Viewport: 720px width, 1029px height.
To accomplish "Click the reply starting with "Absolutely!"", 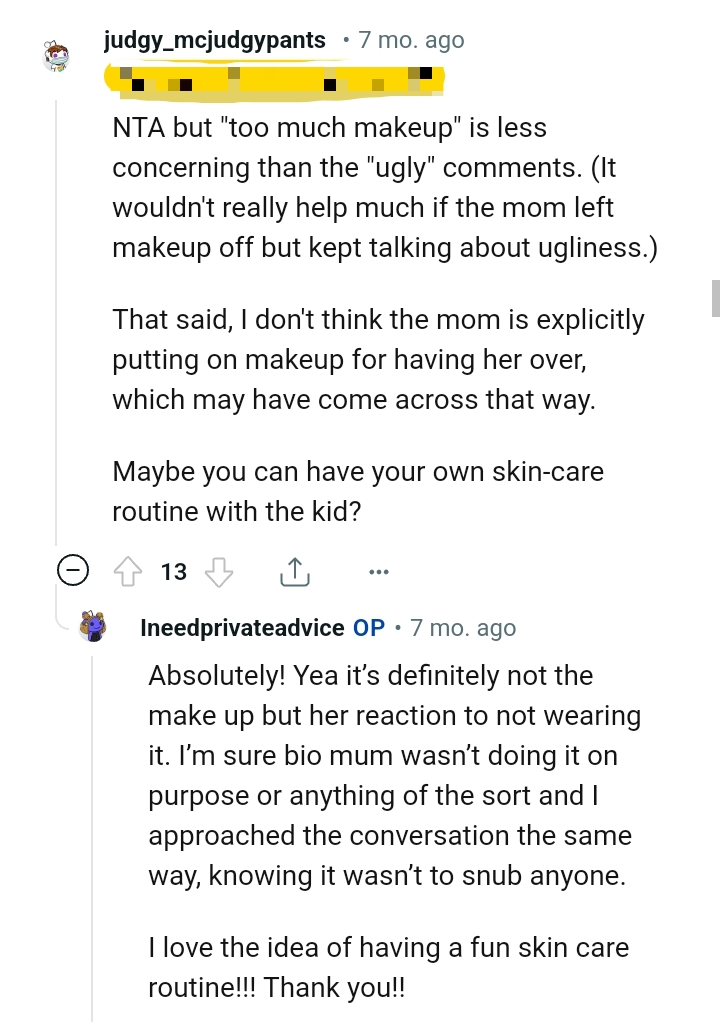I will pos(394,775).
